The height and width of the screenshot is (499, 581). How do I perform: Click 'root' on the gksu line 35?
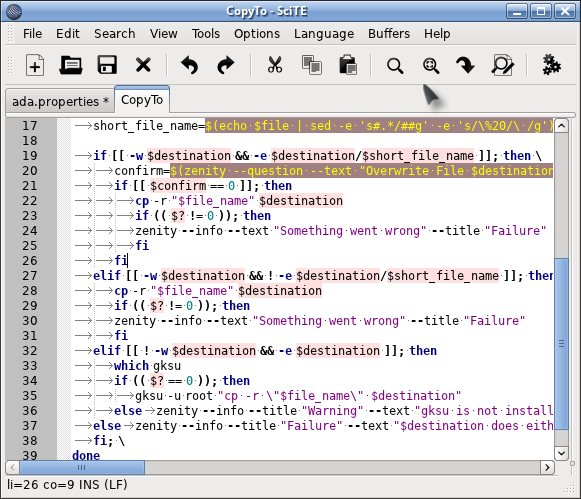tap(199, 396)
